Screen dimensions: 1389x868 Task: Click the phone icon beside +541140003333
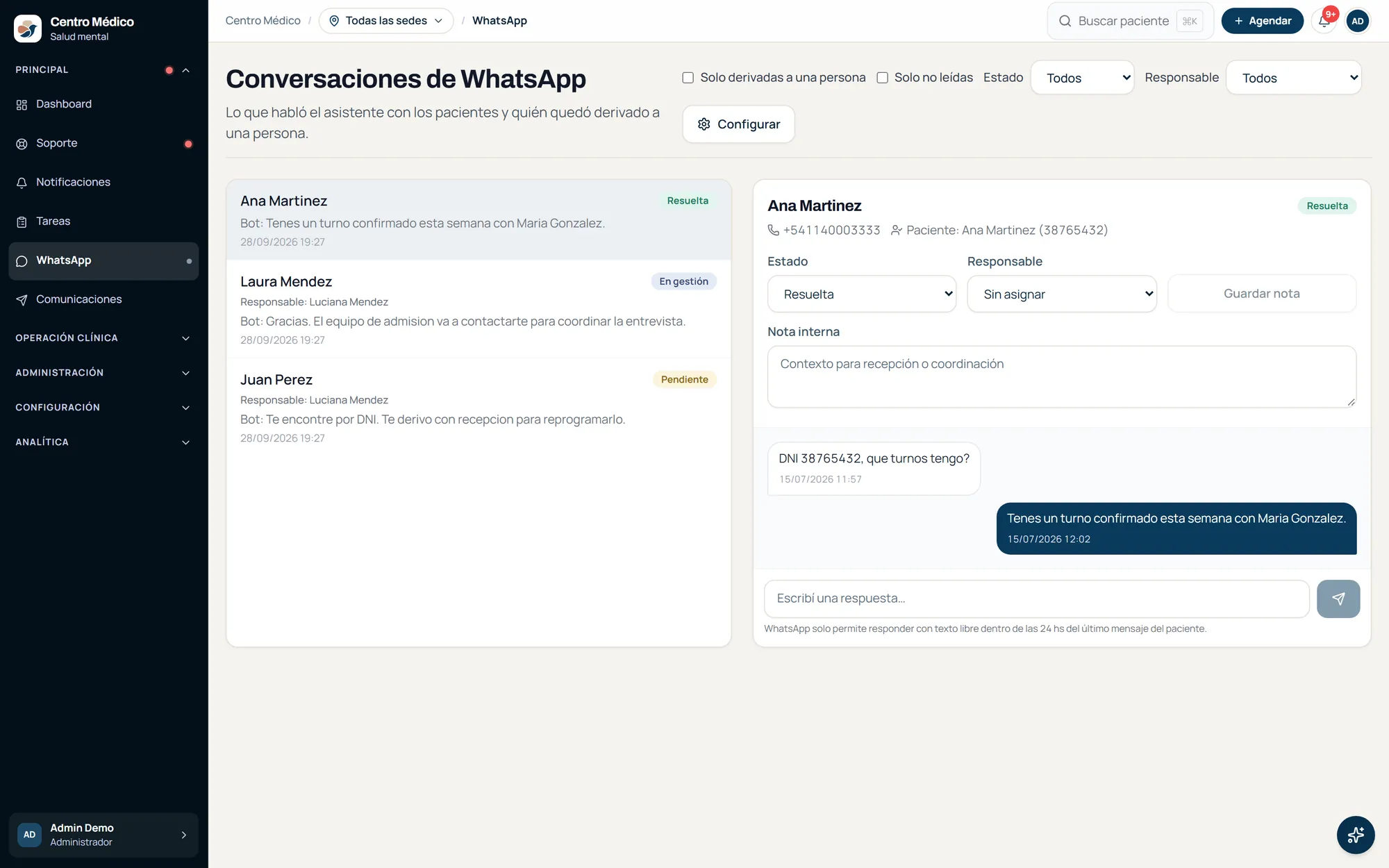[x=773, y=230]
